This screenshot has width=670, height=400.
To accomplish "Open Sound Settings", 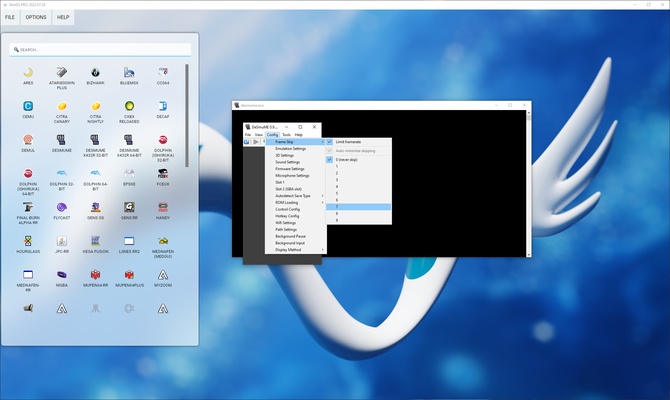I will coord(296,162).
